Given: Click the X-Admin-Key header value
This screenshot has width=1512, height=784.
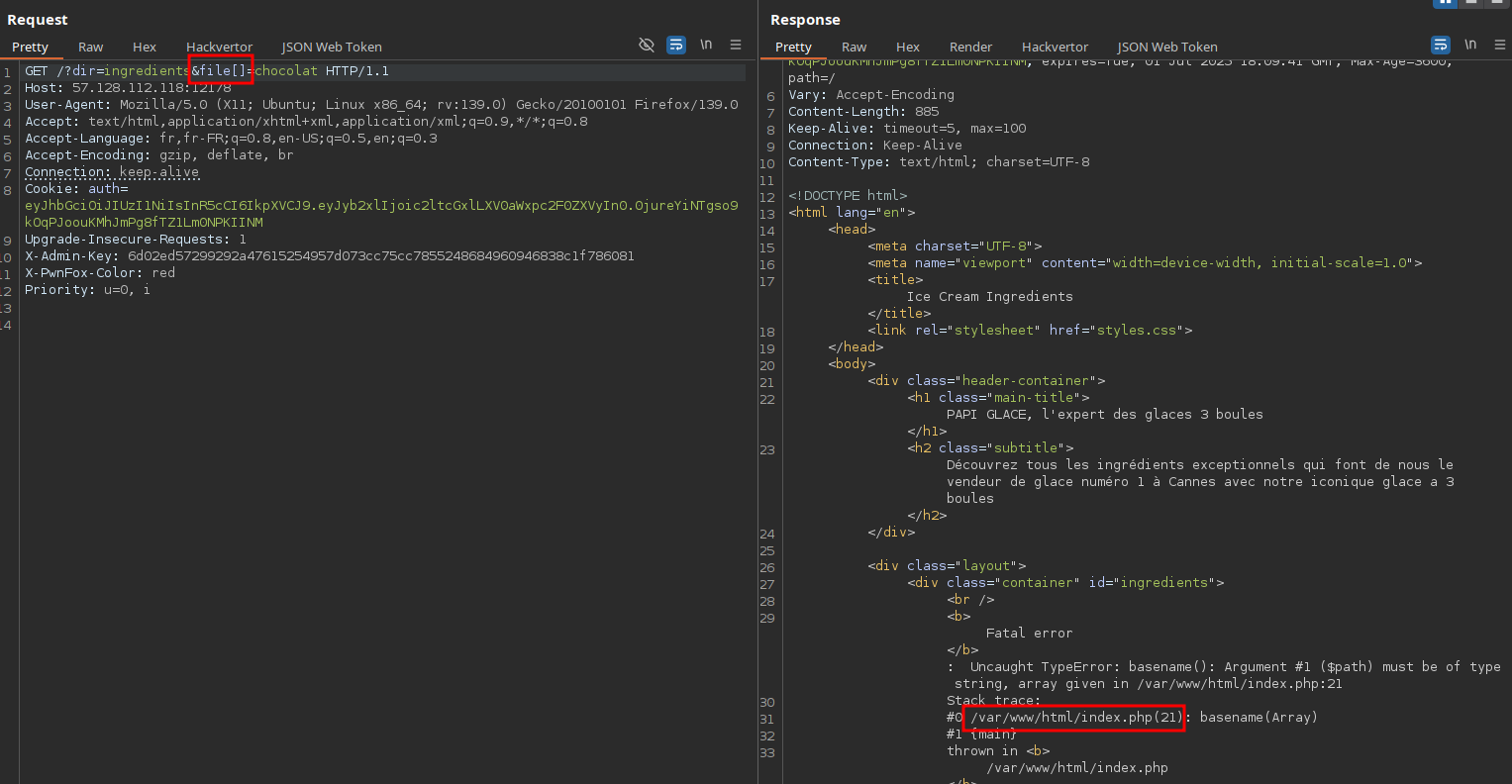Looking at the screenshot, I should [381, 256].
